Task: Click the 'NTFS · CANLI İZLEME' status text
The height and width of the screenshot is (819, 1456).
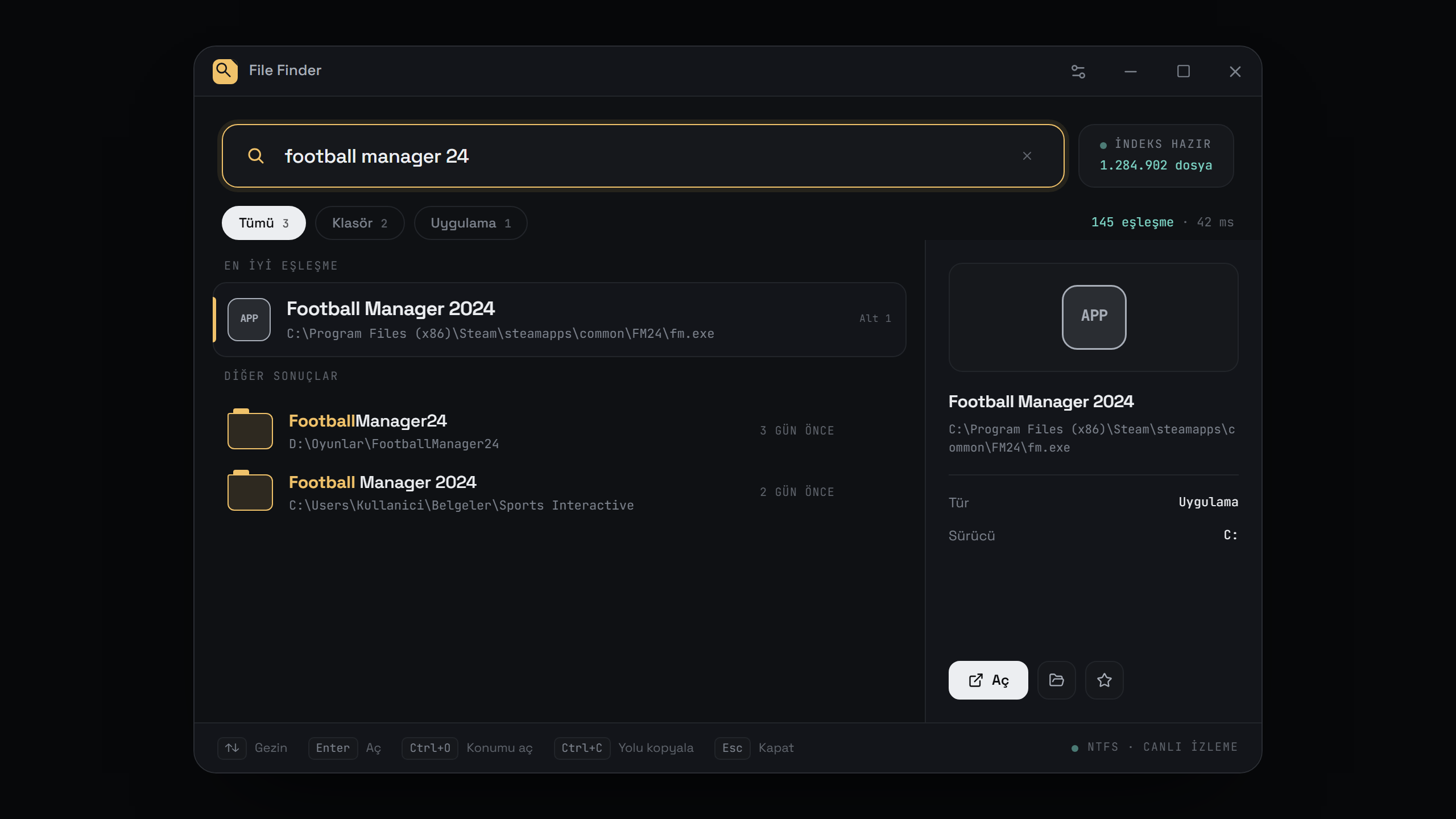Action: tap(1163, 747)
